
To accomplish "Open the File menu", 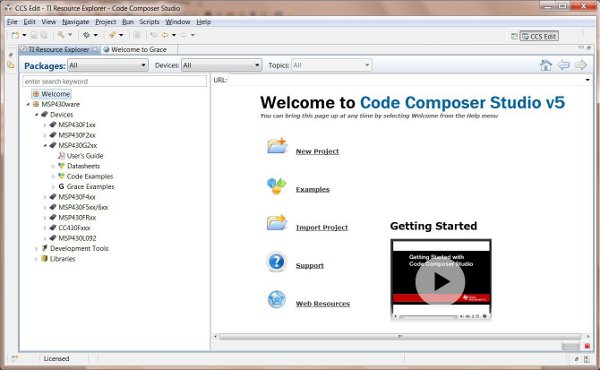I will click(x=12, y=22).
